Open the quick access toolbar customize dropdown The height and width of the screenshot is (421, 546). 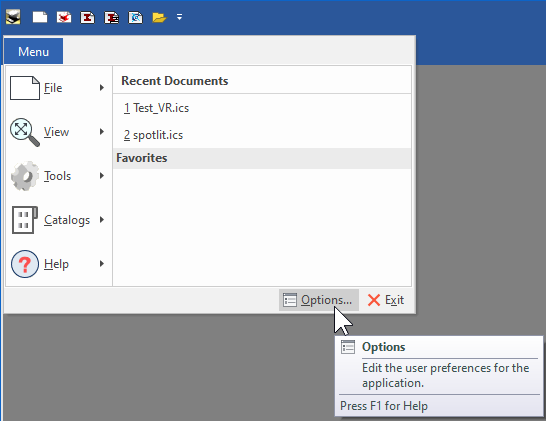(x=179, y=17)
